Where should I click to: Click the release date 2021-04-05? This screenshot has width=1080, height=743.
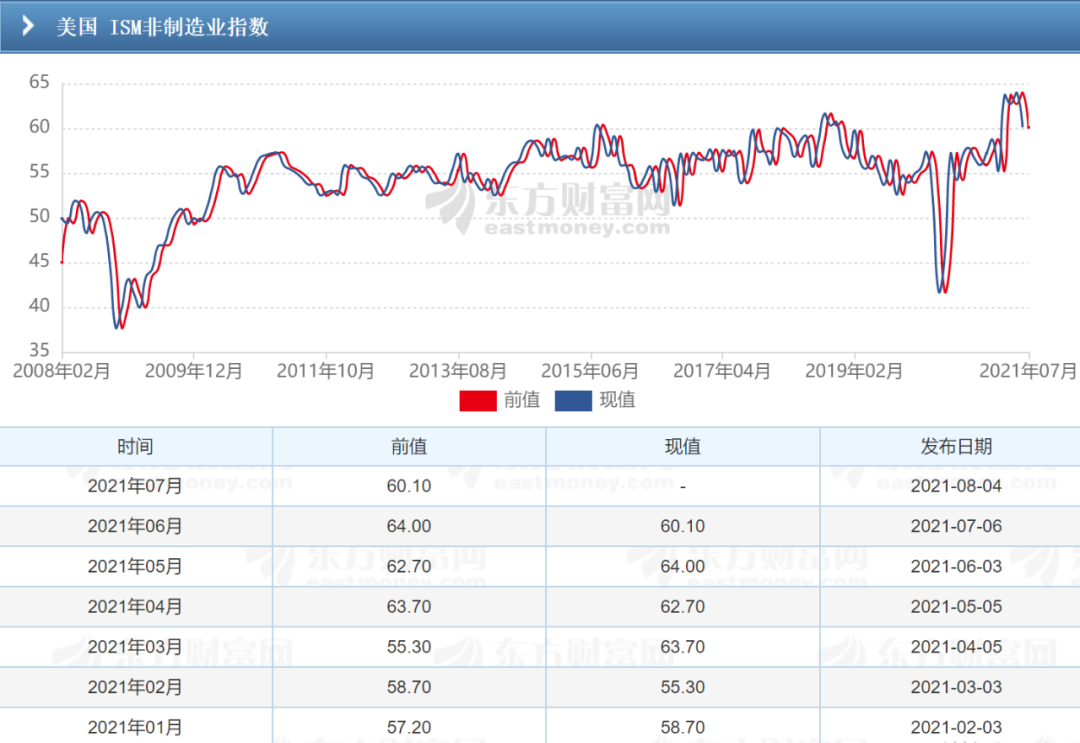956,647
